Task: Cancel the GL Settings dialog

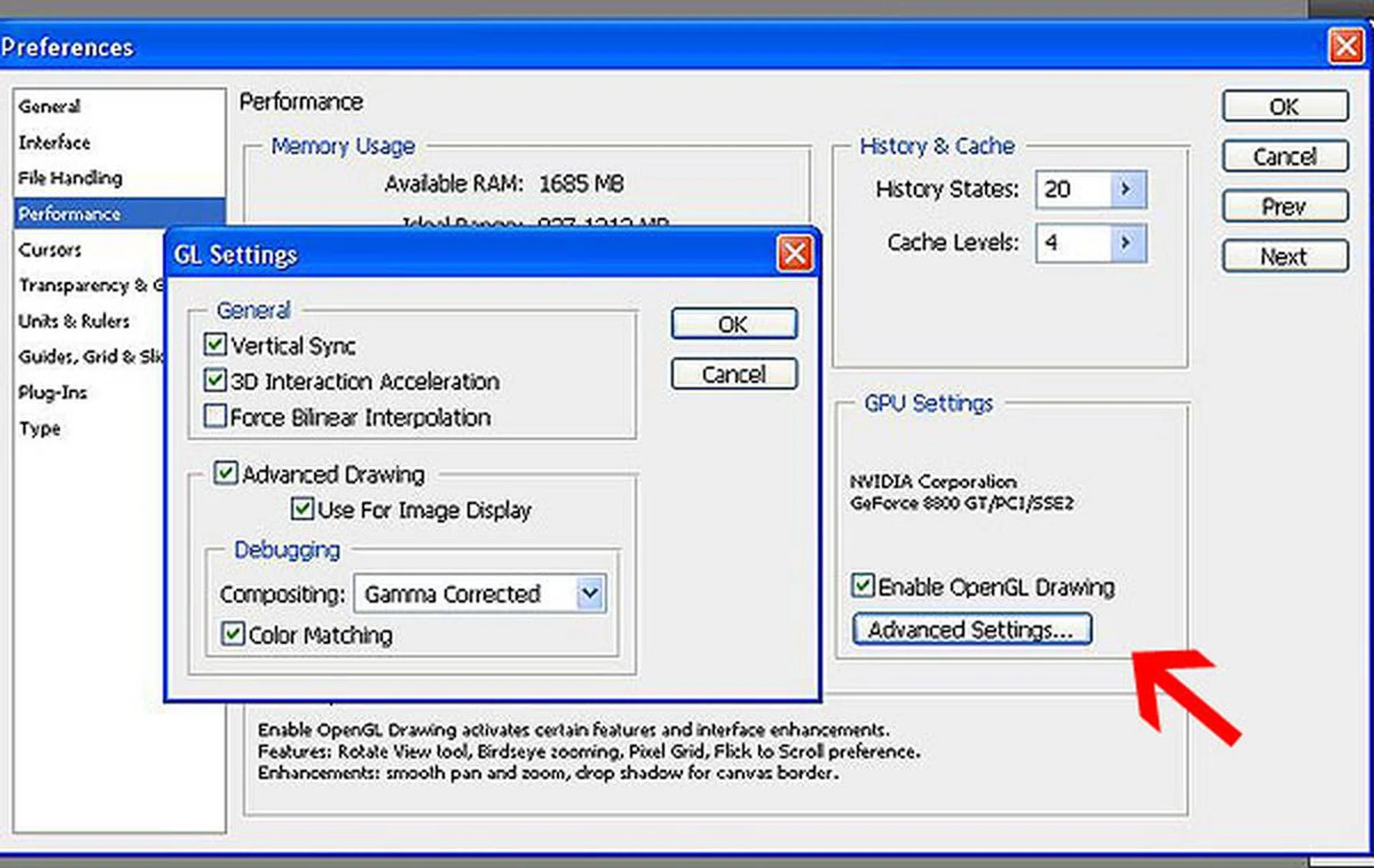Action: 733,374
